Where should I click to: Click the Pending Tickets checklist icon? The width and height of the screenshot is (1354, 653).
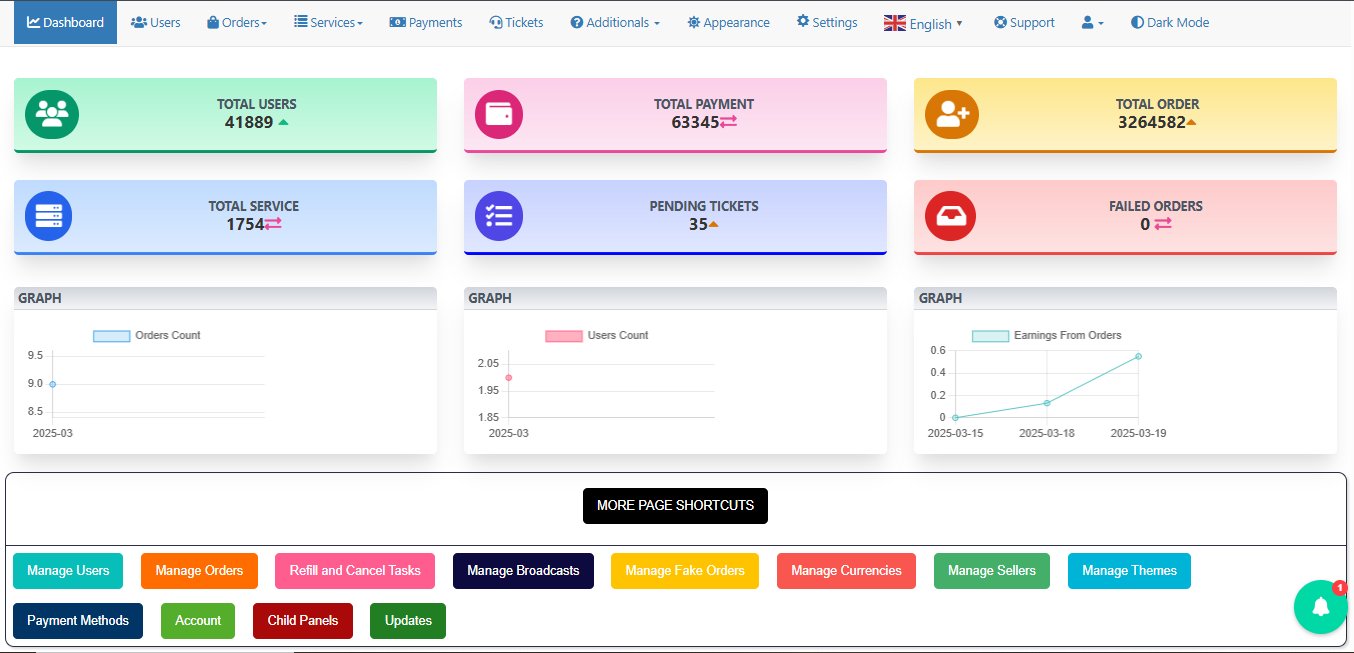click(498, 216)
